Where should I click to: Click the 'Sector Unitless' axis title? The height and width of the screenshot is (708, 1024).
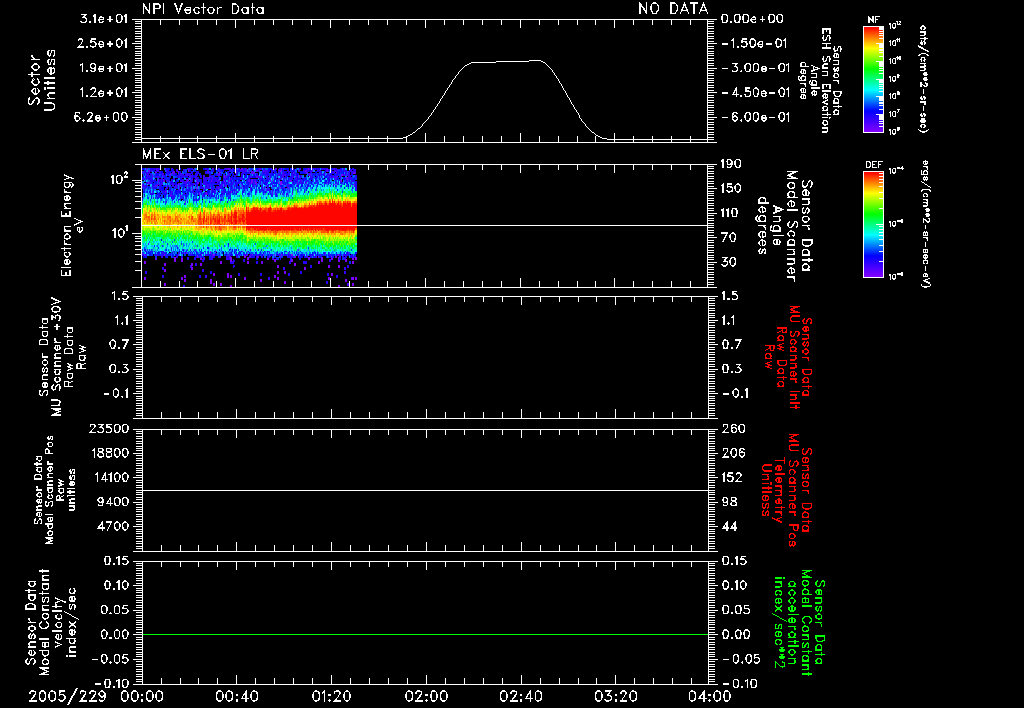[42, 80]
